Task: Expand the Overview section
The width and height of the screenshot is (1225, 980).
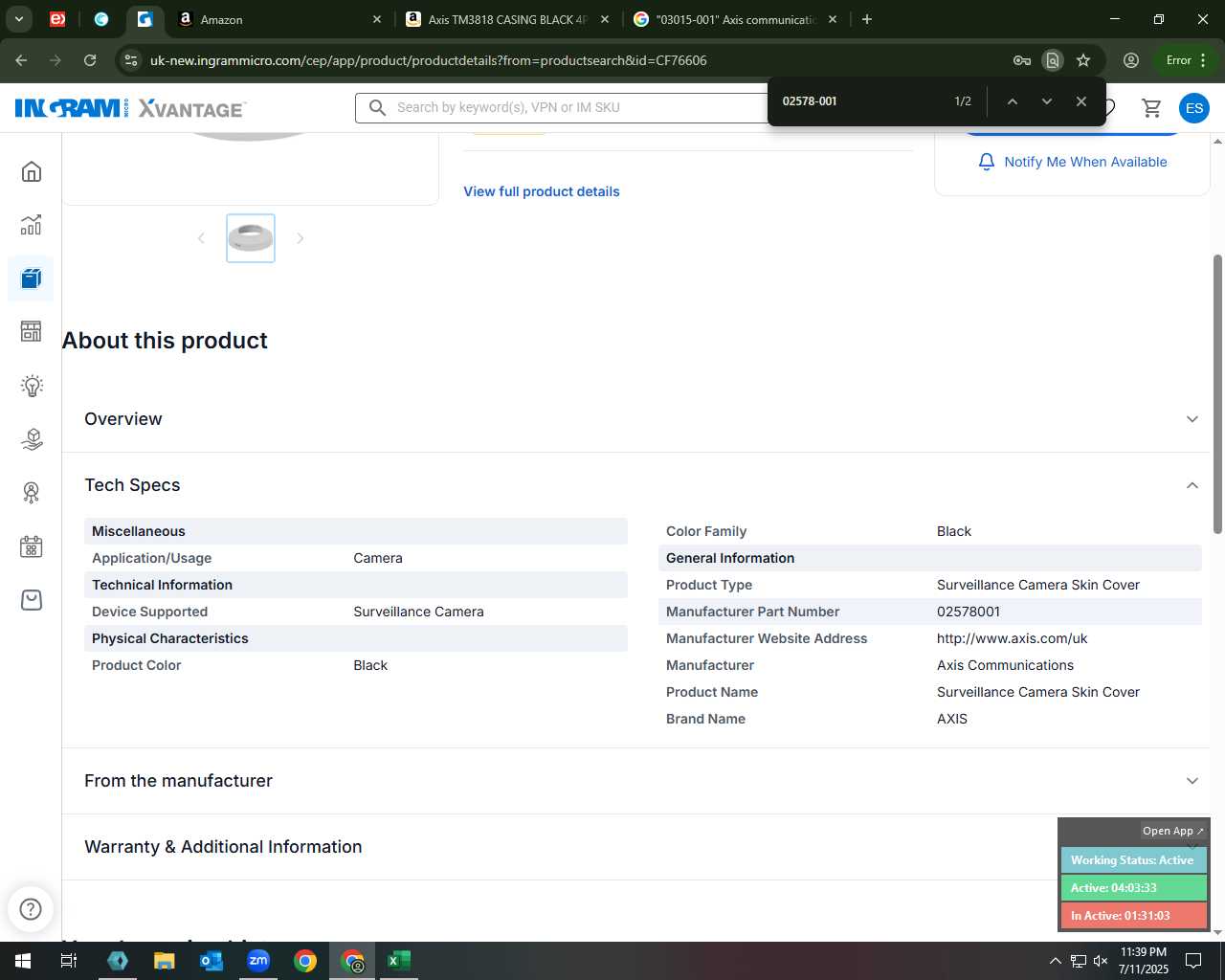Action: click(x=1192, y=419)
